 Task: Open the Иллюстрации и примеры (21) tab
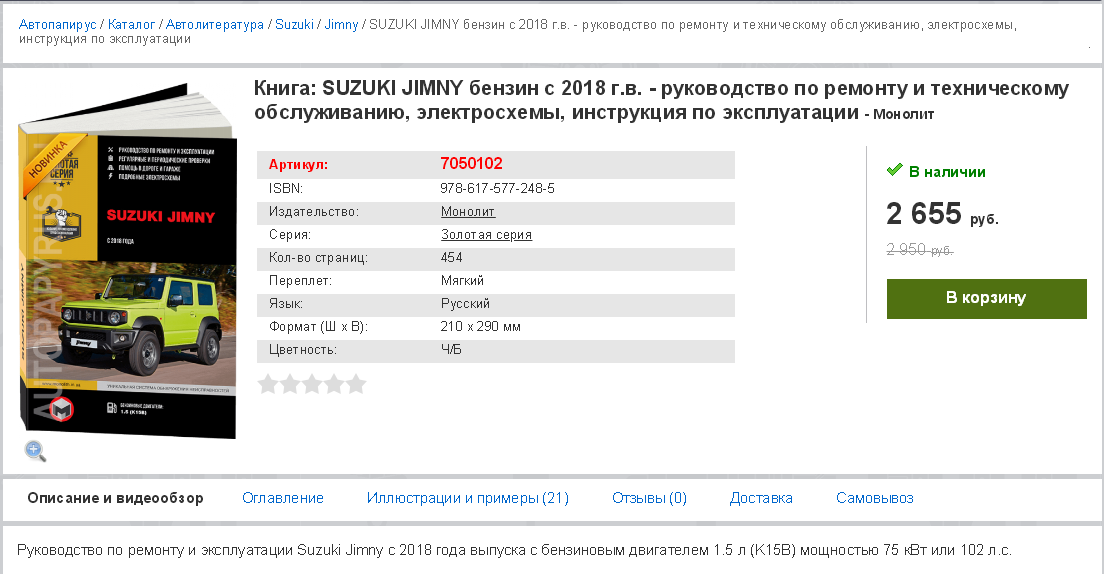(468, 498)
